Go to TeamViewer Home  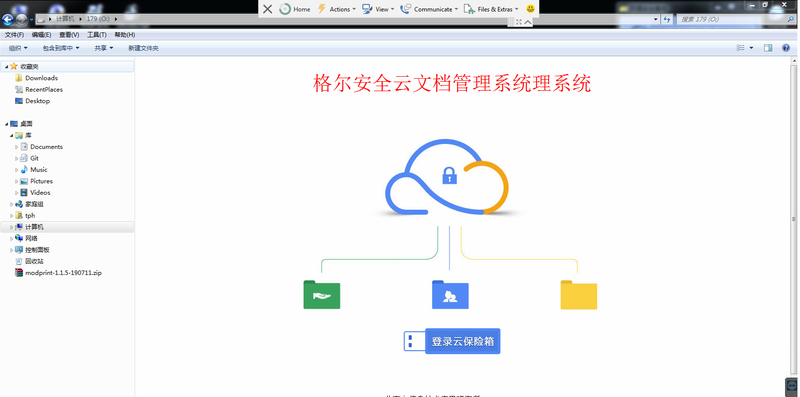(295, 9)
